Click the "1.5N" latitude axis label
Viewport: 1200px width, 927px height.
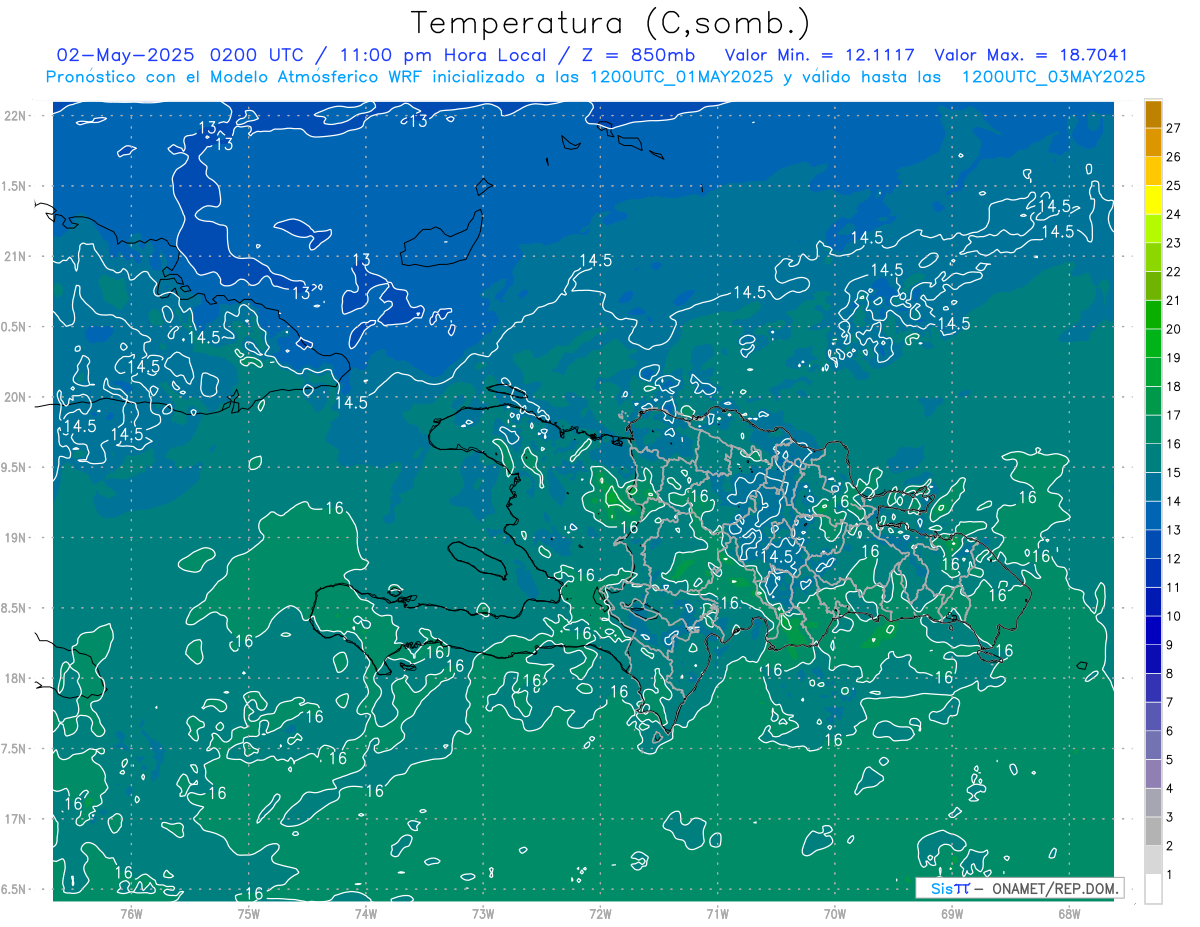click(14, 186)
